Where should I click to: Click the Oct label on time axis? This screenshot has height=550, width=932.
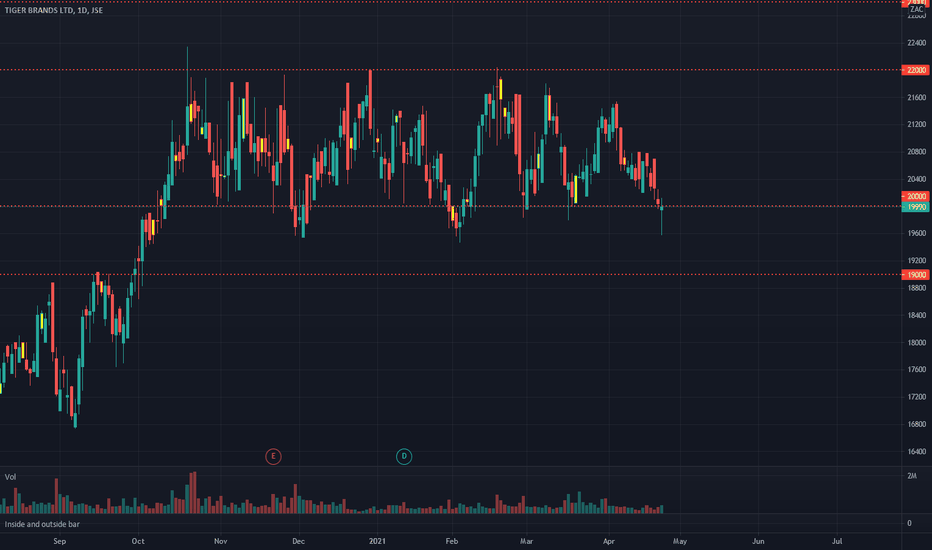(x=138, y=541)
